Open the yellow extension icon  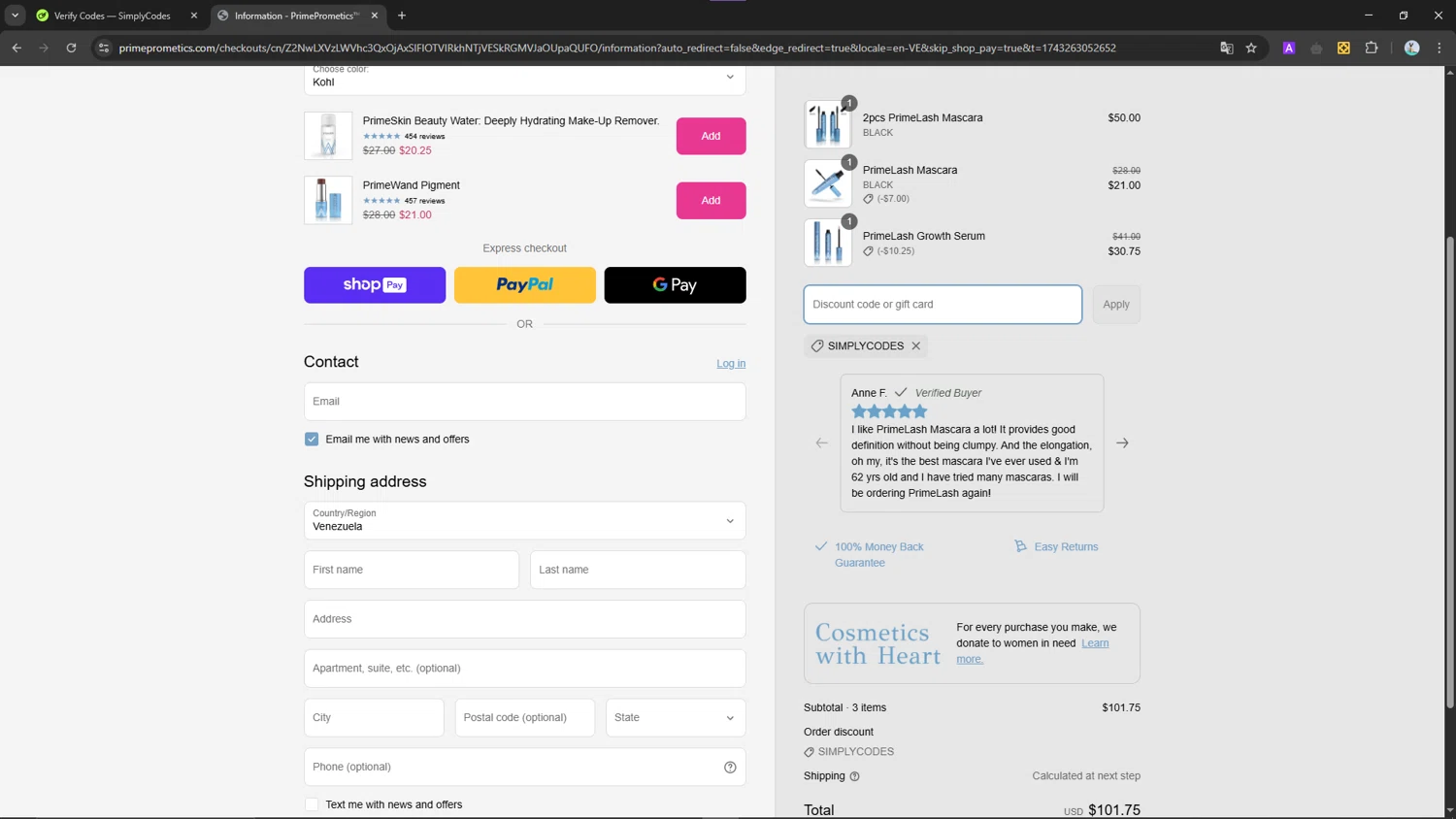pyautogui.click(x=1343, y=48)
